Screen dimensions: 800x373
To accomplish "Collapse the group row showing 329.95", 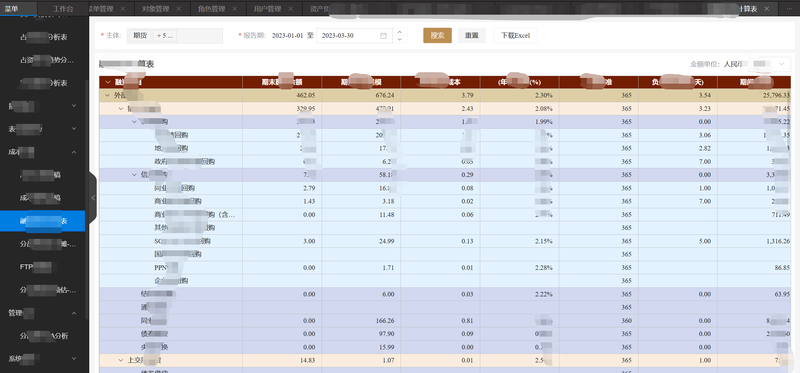I will point(121,109).
